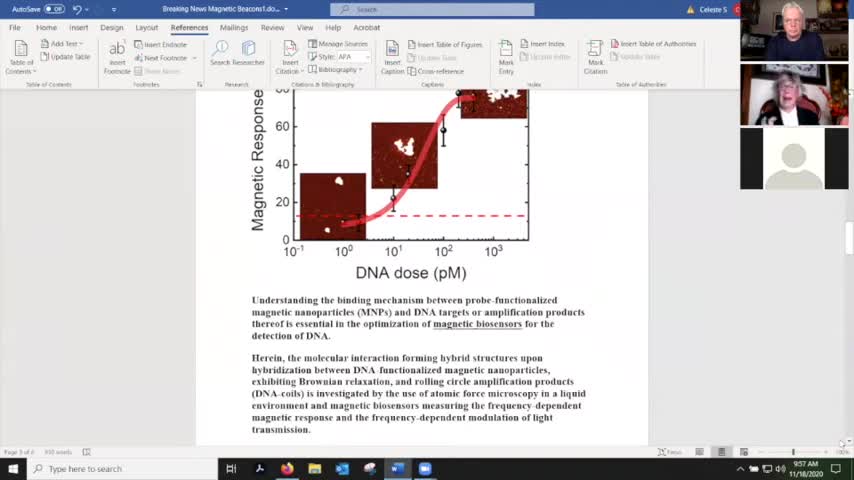Switch to Focus view mode
854x480 pixels.
pos(669,452)
